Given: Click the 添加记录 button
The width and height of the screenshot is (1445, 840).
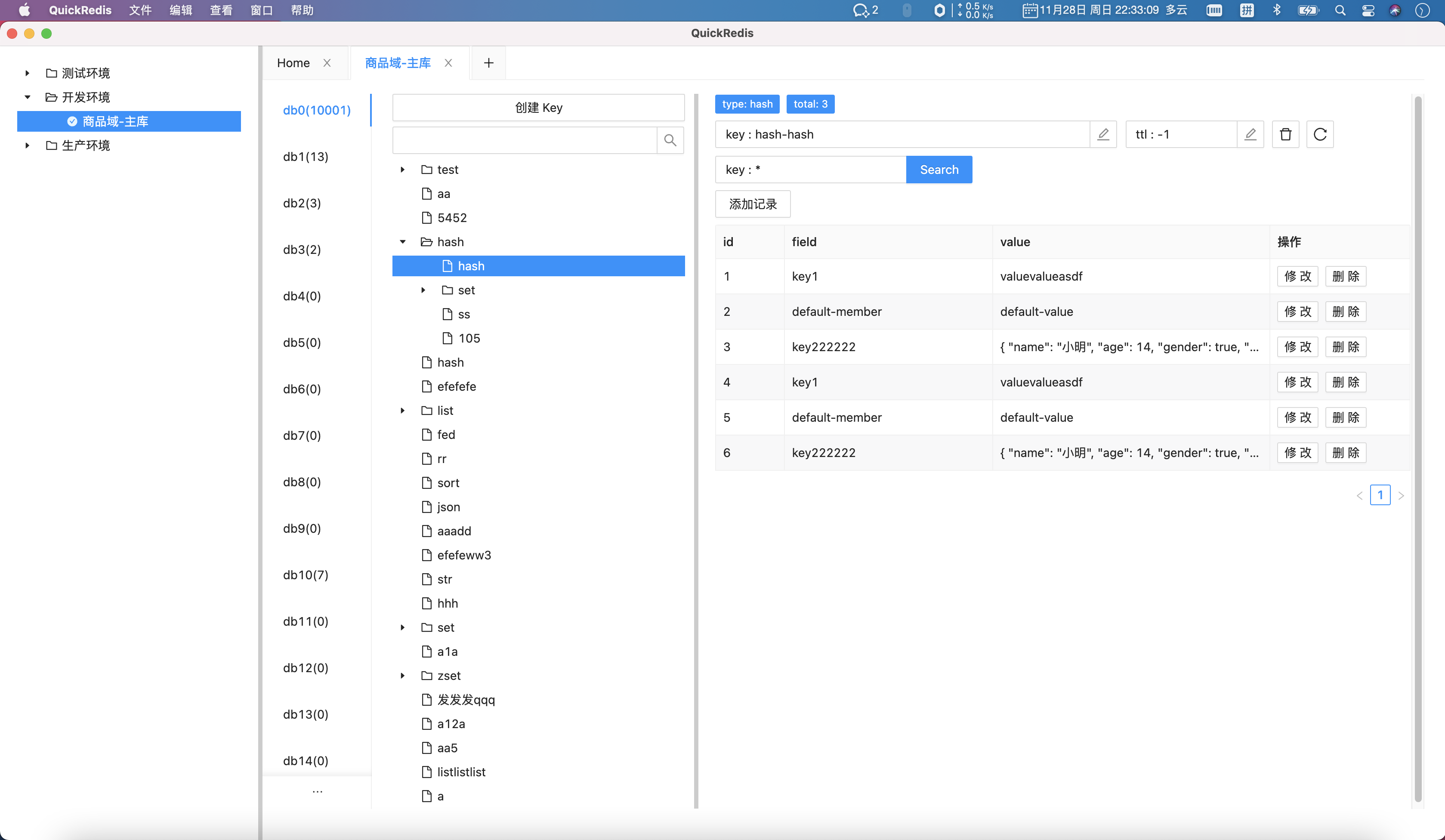Looking at the screenshot, I should 753,204.
